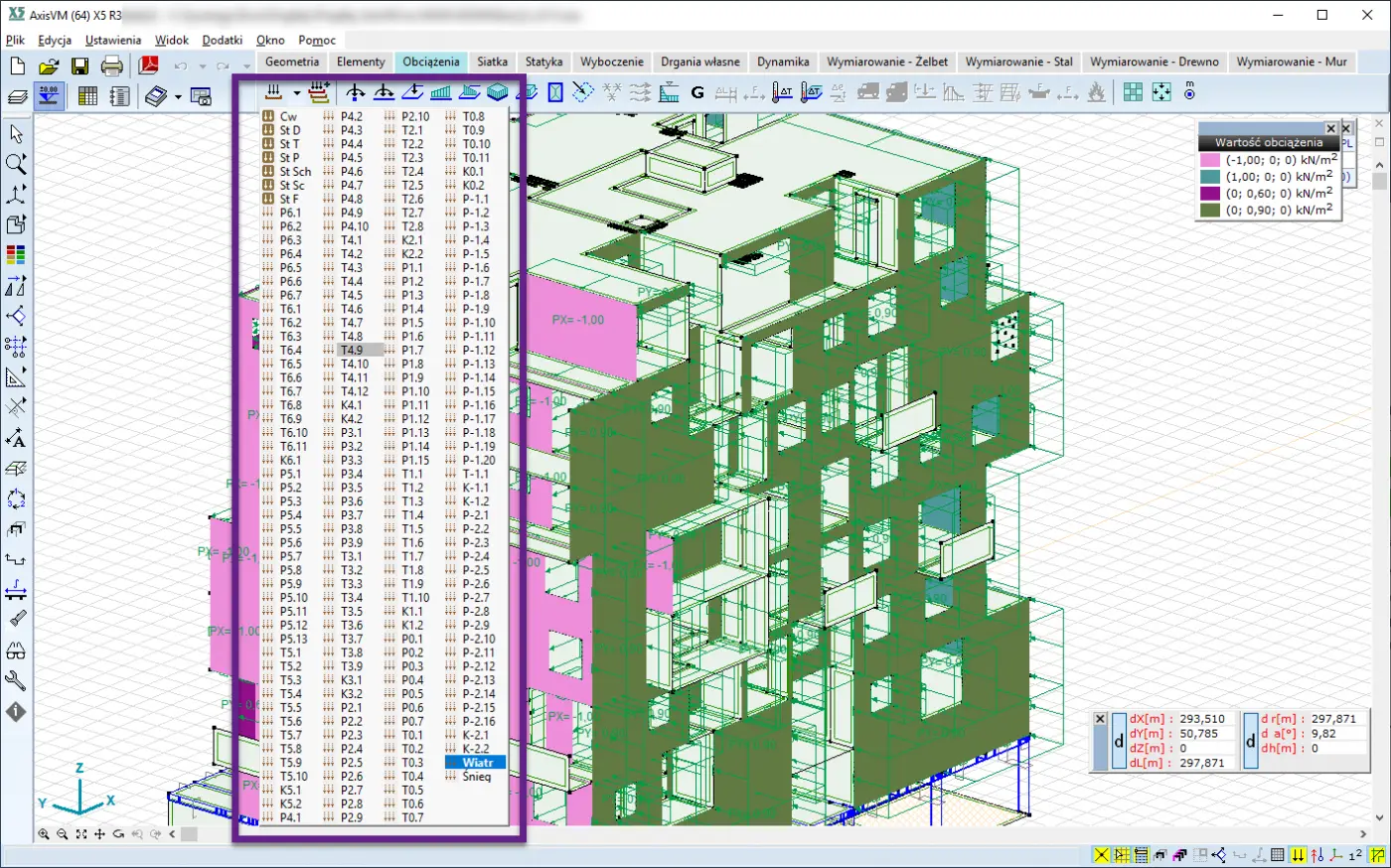
Task: Click the PDF export icon
Action: pos(149,67)
